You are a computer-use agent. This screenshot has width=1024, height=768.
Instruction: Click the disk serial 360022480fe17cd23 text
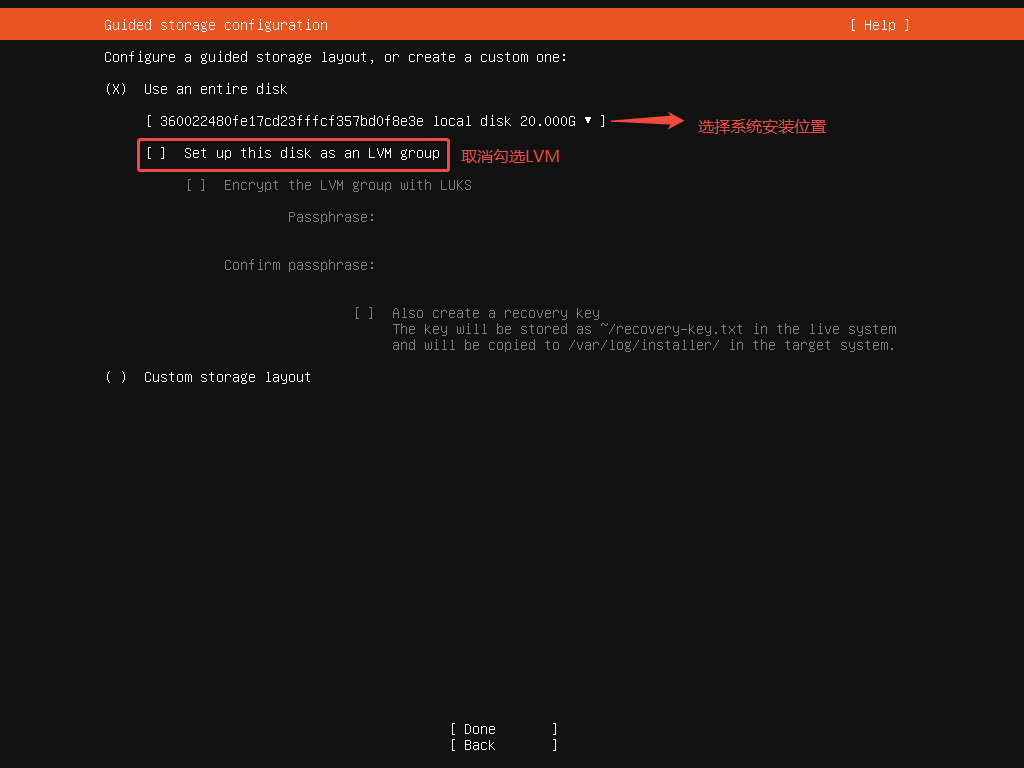[x=291, y=121]
